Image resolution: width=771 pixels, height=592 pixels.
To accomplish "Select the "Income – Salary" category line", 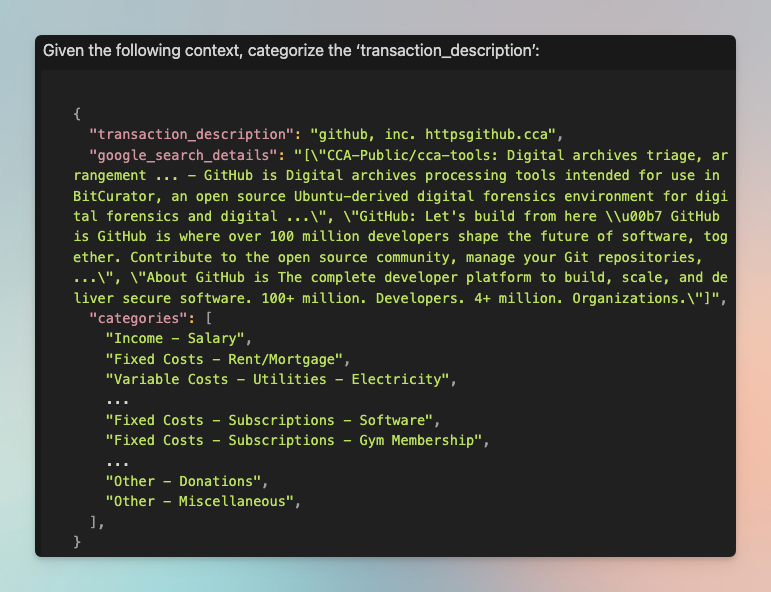I will 178,338.
